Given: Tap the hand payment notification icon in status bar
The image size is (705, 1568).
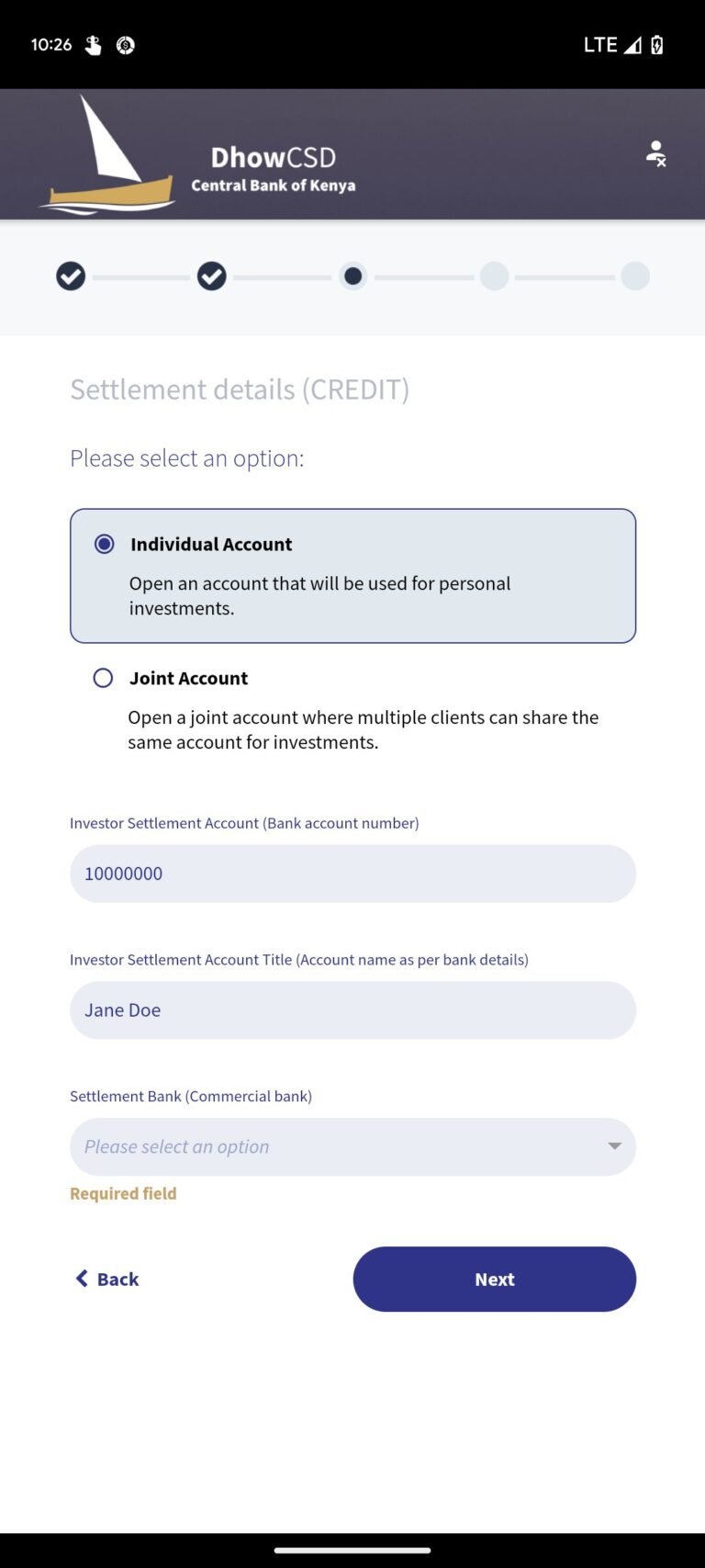Looking at the screenshot, I should tap(91, 44).
